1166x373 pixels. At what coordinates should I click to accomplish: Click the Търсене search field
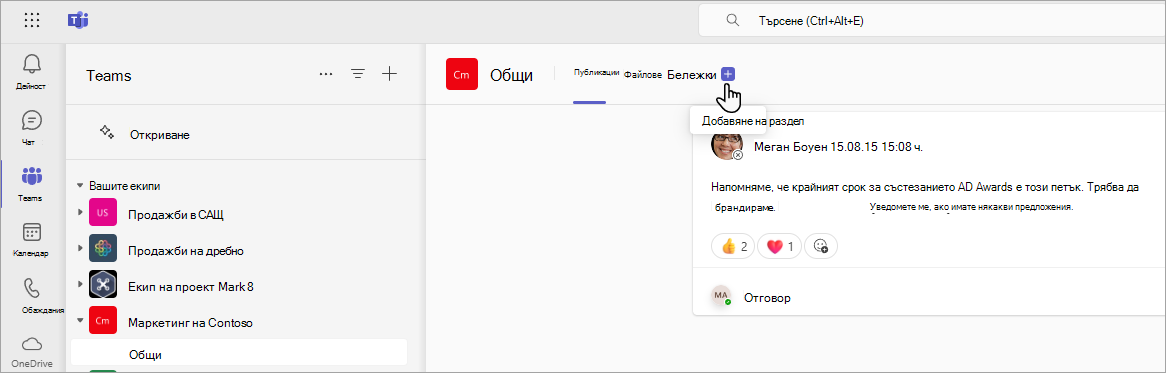click(x=933, y=21)
